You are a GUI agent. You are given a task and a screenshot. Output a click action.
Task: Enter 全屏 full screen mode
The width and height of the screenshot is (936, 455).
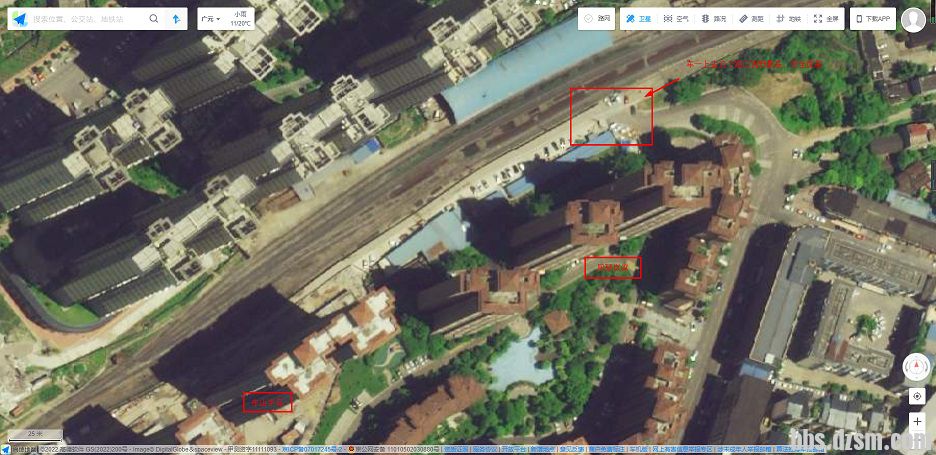[x=826, y=19]
